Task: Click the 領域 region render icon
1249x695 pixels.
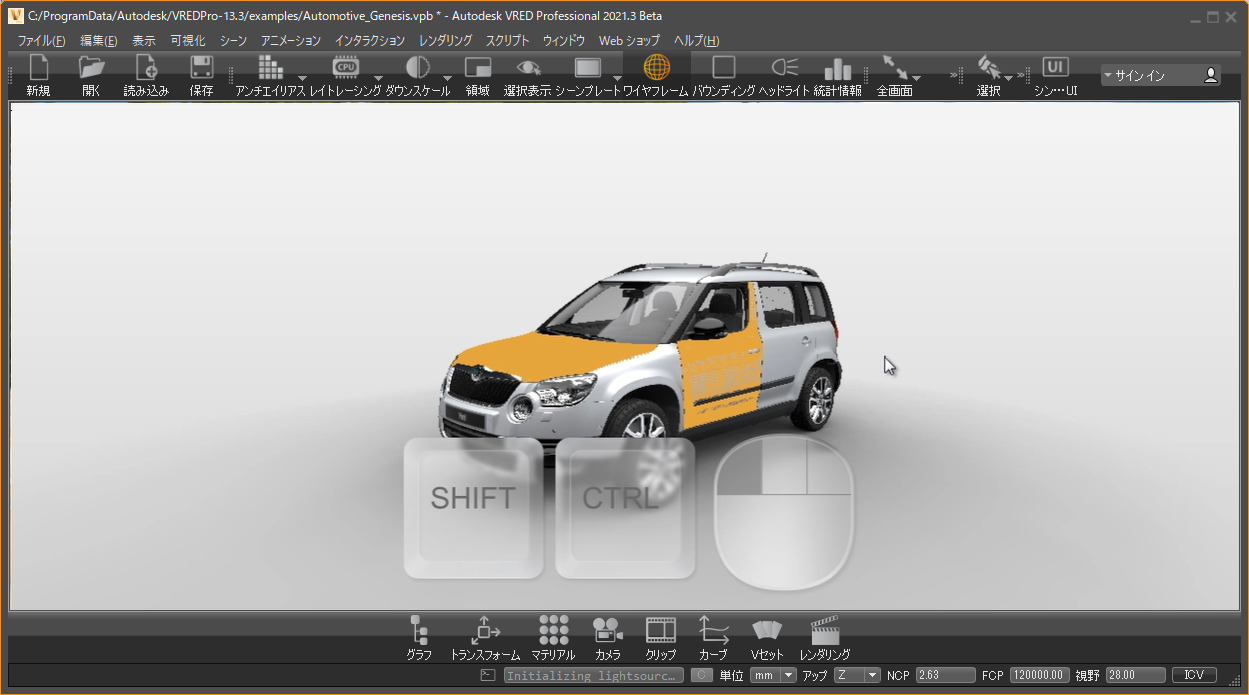Action: pos(478,68)
